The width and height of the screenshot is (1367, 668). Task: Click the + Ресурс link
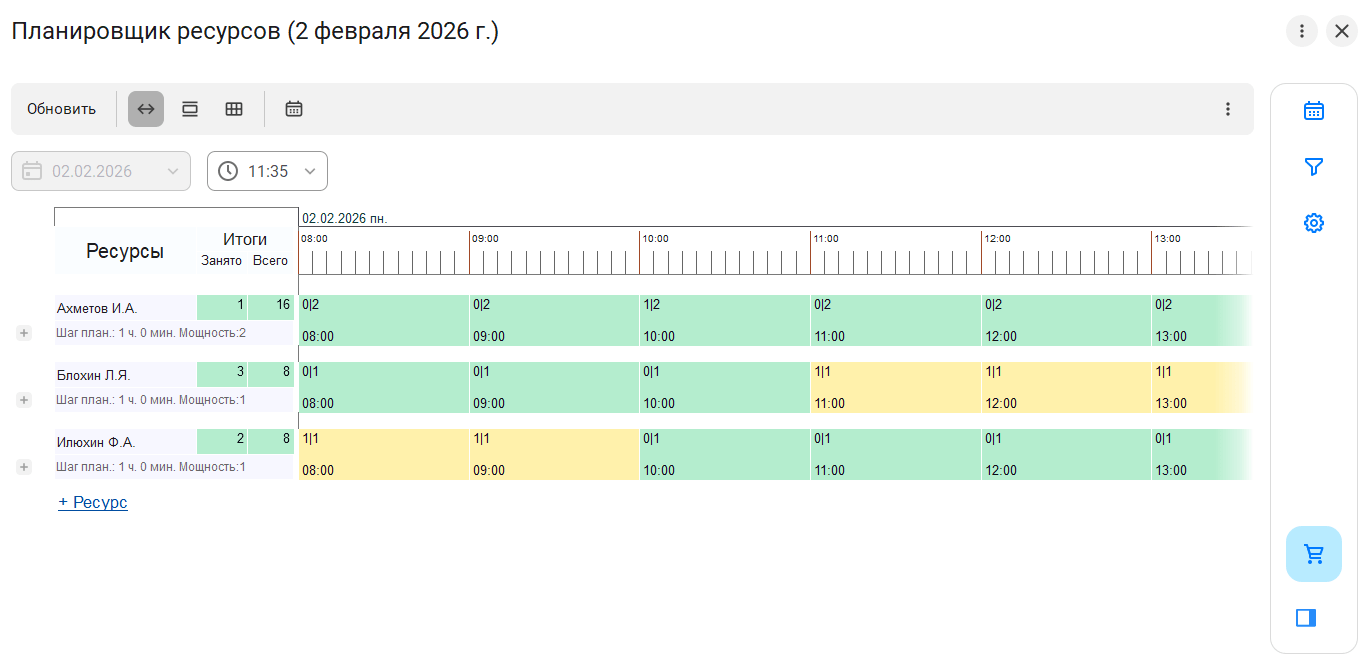click(x=93, y=502)
